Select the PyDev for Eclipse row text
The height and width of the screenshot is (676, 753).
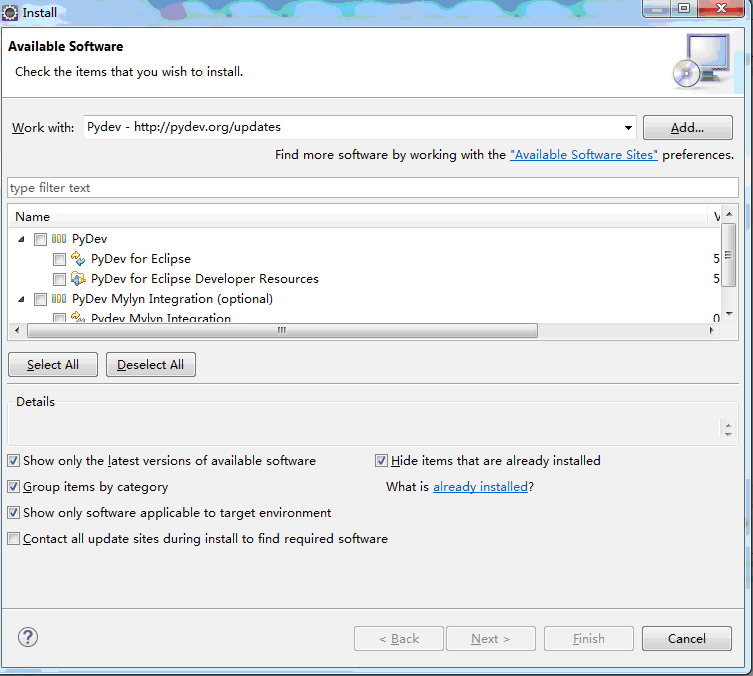(141, 259)
